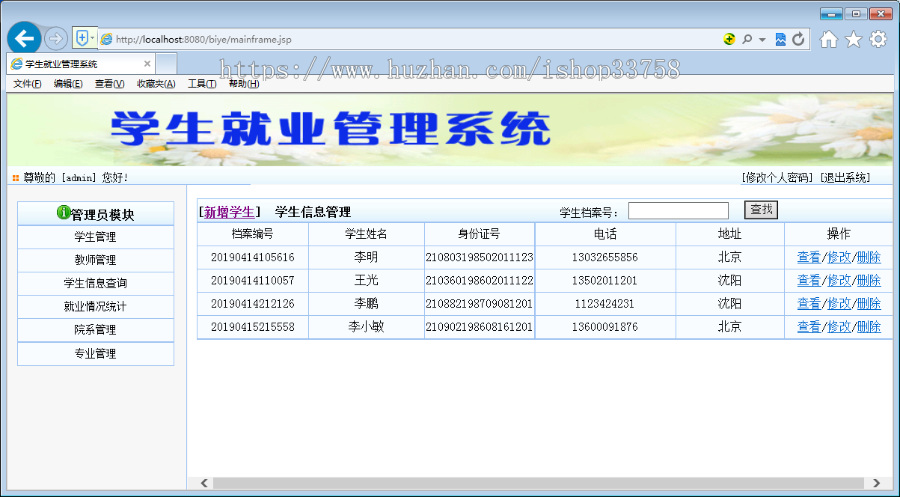Click 删除 for student 李小敏
This screenshot has height=497, width=900.
[868, 327]
